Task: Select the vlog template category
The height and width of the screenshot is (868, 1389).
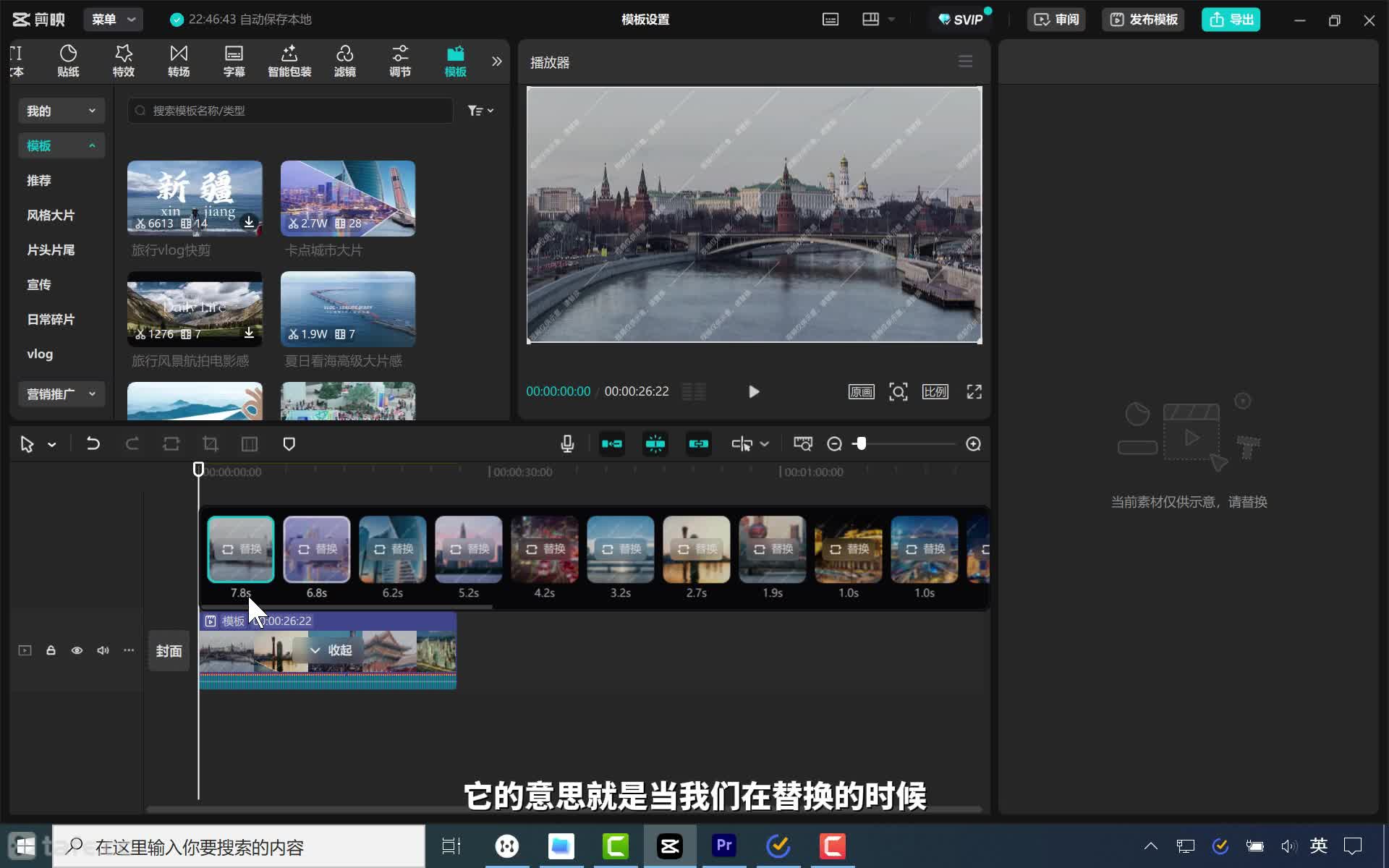Action: (40, 354)
